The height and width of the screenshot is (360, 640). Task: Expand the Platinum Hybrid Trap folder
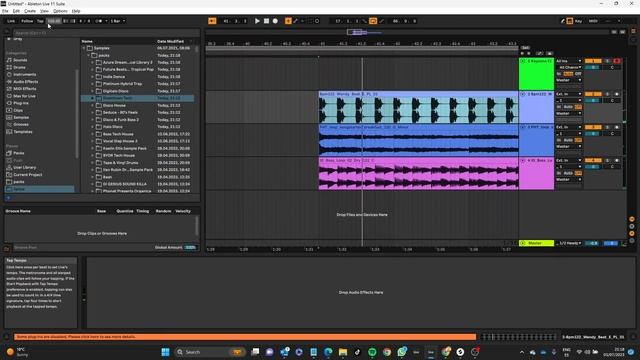(92, 84)
